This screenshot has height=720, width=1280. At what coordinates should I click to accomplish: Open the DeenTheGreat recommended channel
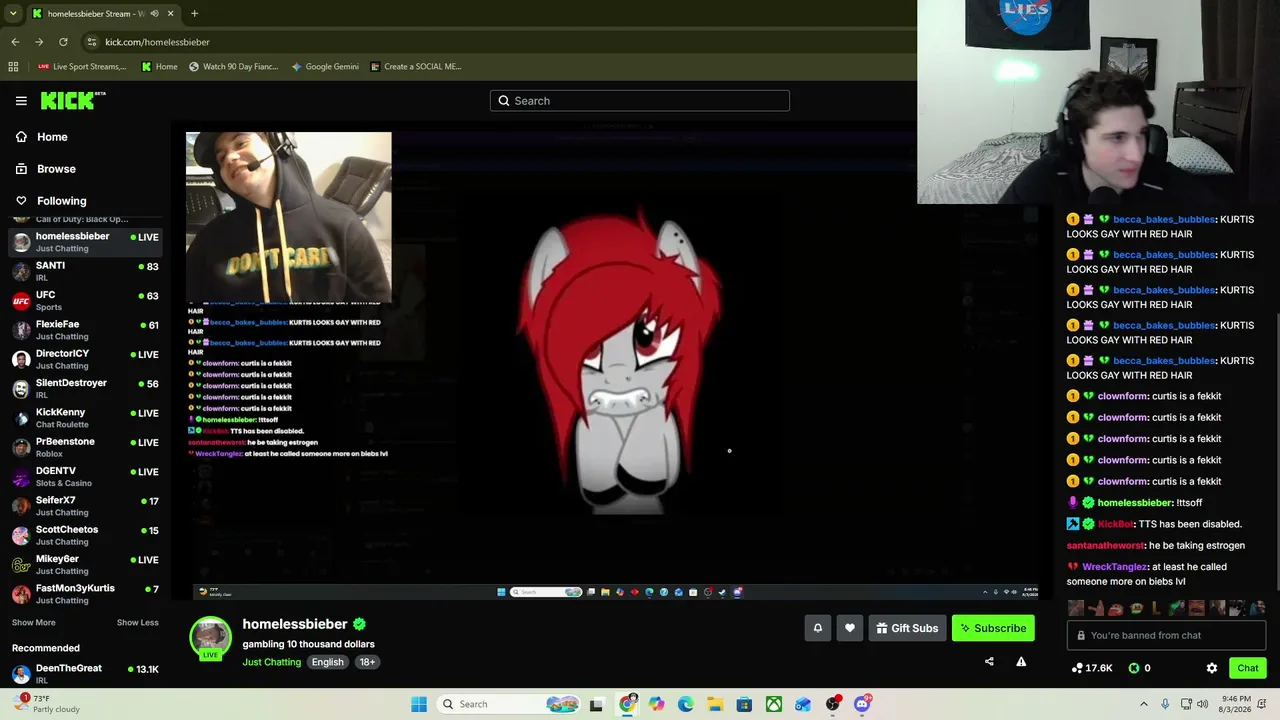coord(85,672)
